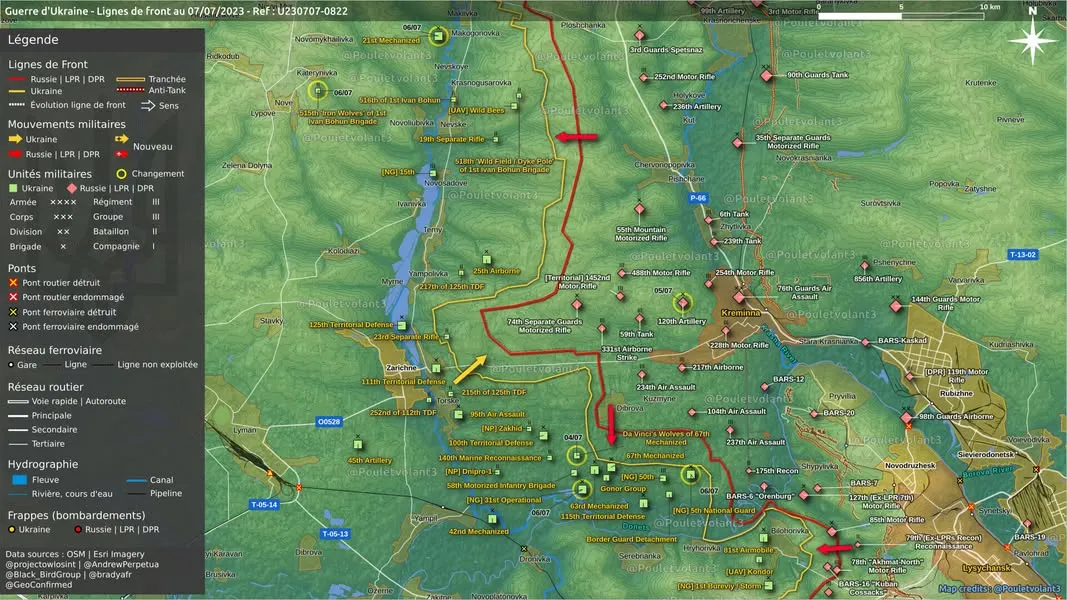Click the red downward arrow near Dibrova
The width and height of the screenshot is (1067, 600).
[611, 425]
